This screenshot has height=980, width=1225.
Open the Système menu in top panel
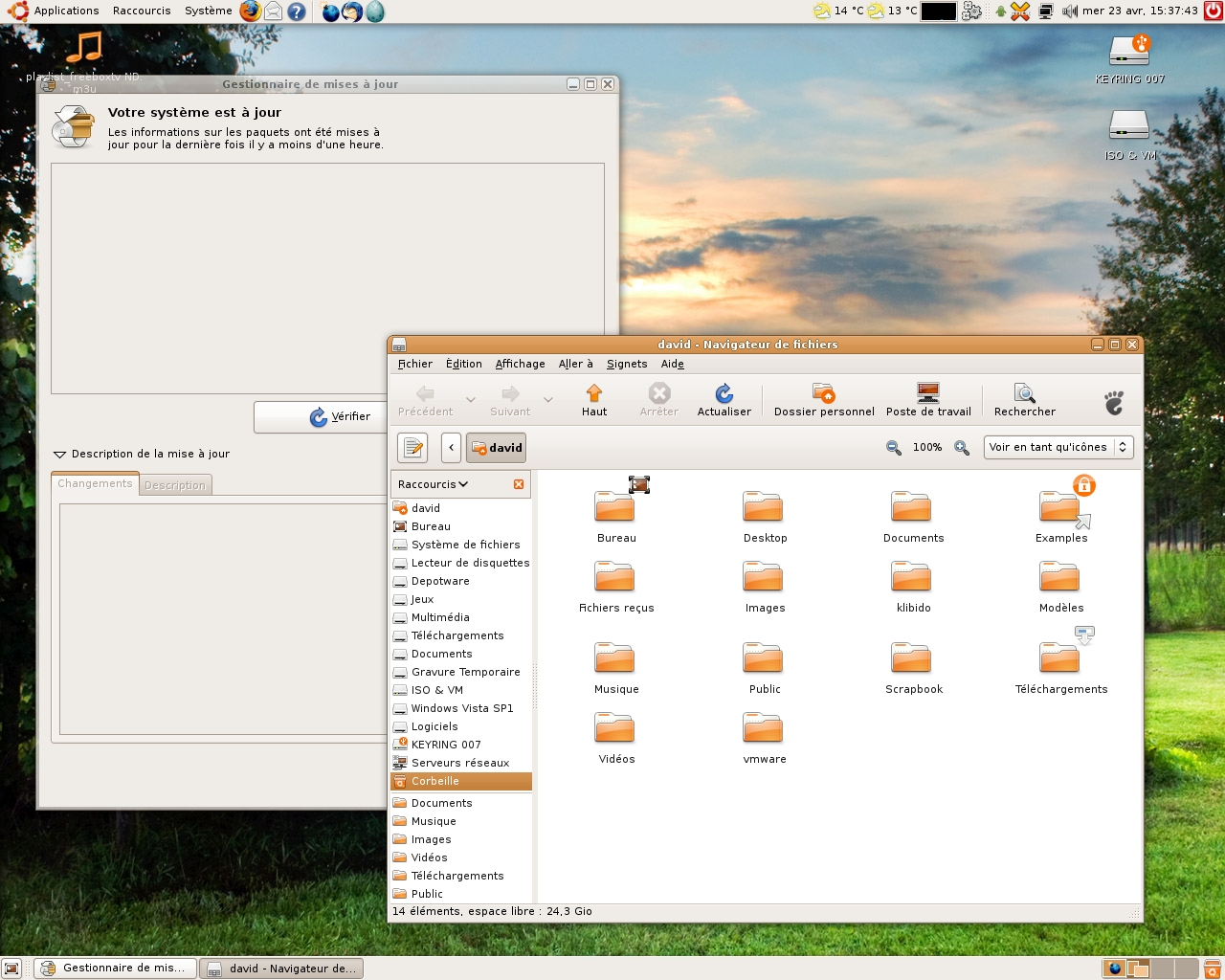(208, 11)
